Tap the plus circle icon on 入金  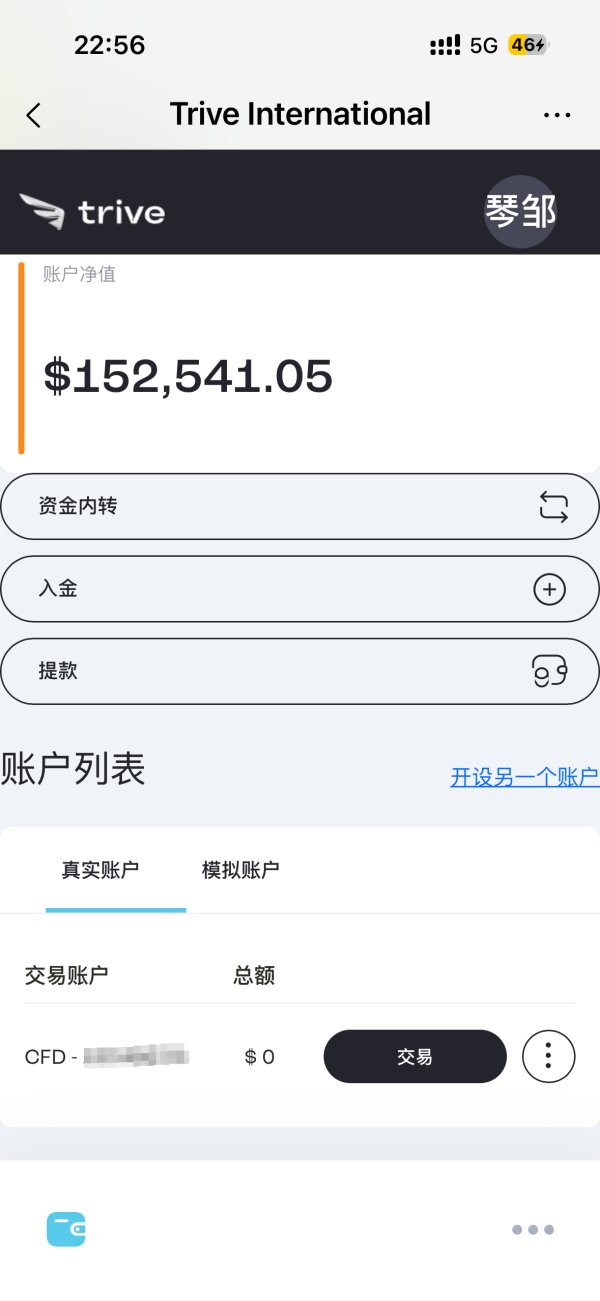pos(549,590)
